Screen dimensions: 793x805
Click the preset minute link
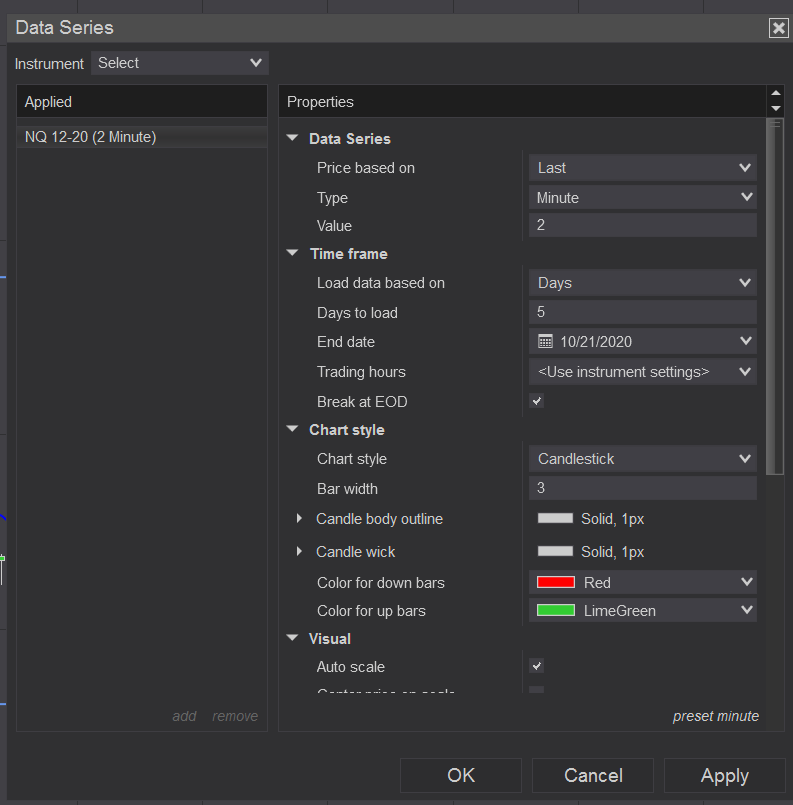[x=715, y=716]
